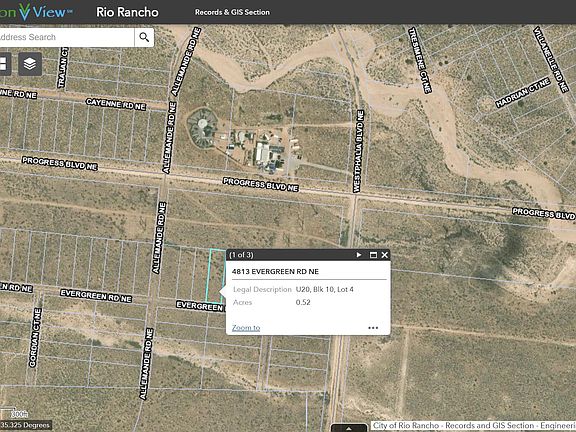Click the coordinates readout showing Degrees
The height and width of the screenshot is (432, 576).
click(26, 425)
